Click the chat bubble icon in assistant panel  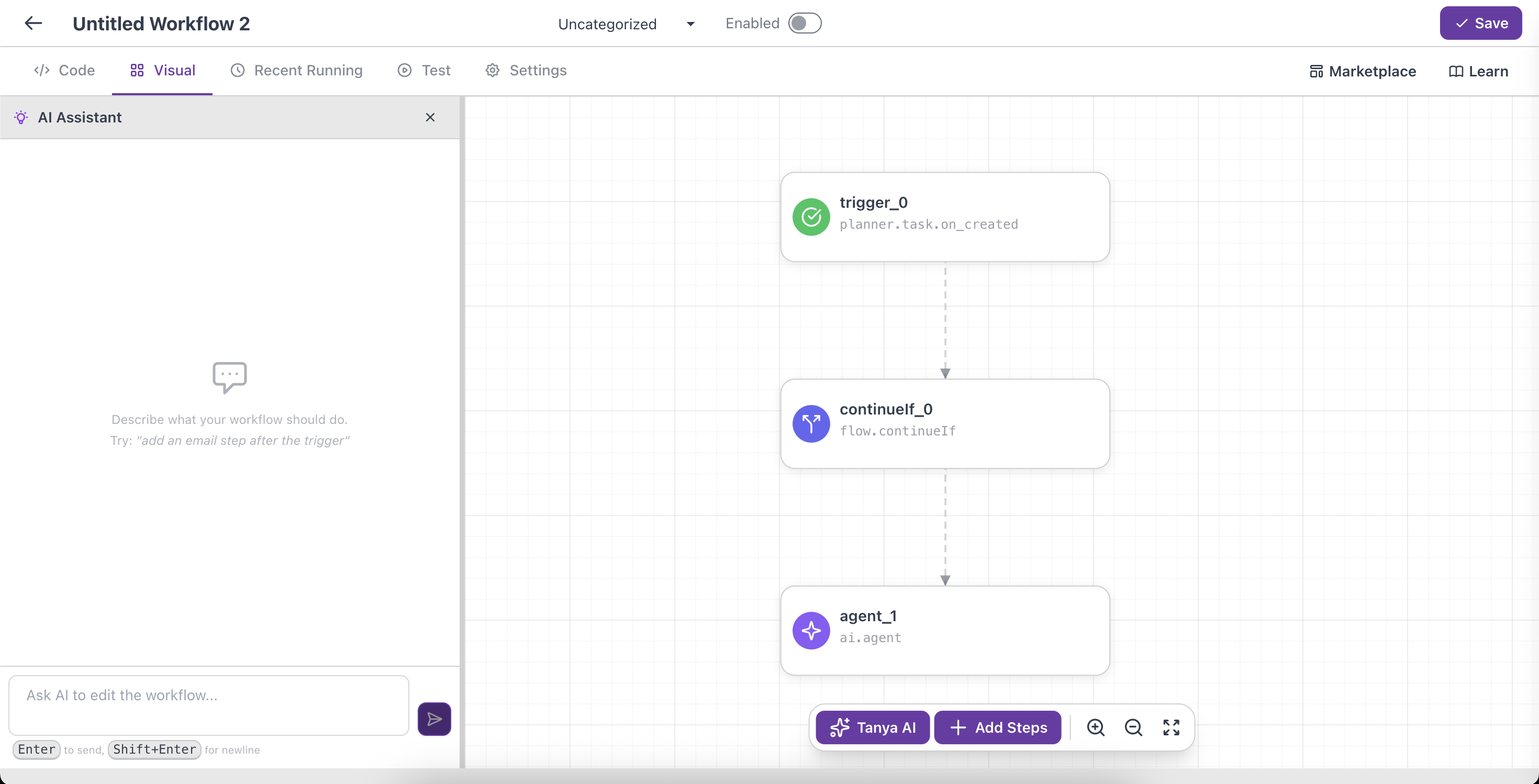[x=229, y=377]
